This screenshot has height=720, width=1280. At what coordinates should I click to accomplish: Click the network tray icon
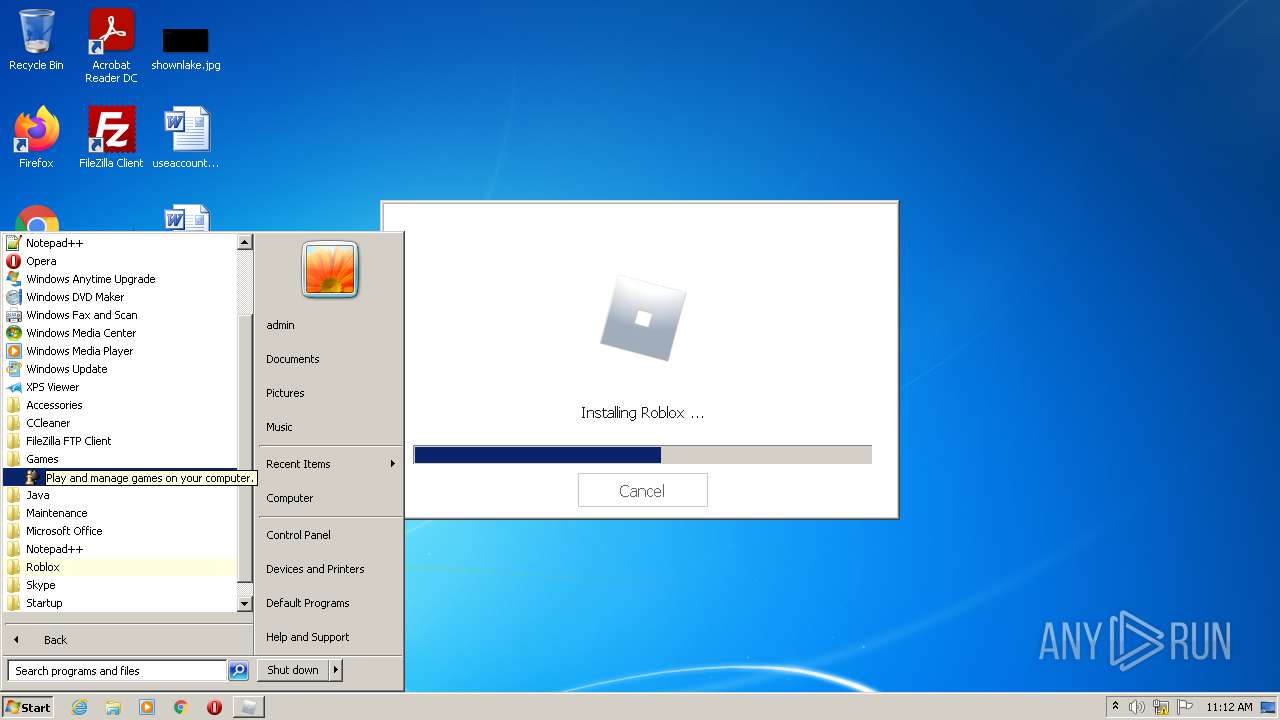pyautogui.click(x=1161, y=707)
